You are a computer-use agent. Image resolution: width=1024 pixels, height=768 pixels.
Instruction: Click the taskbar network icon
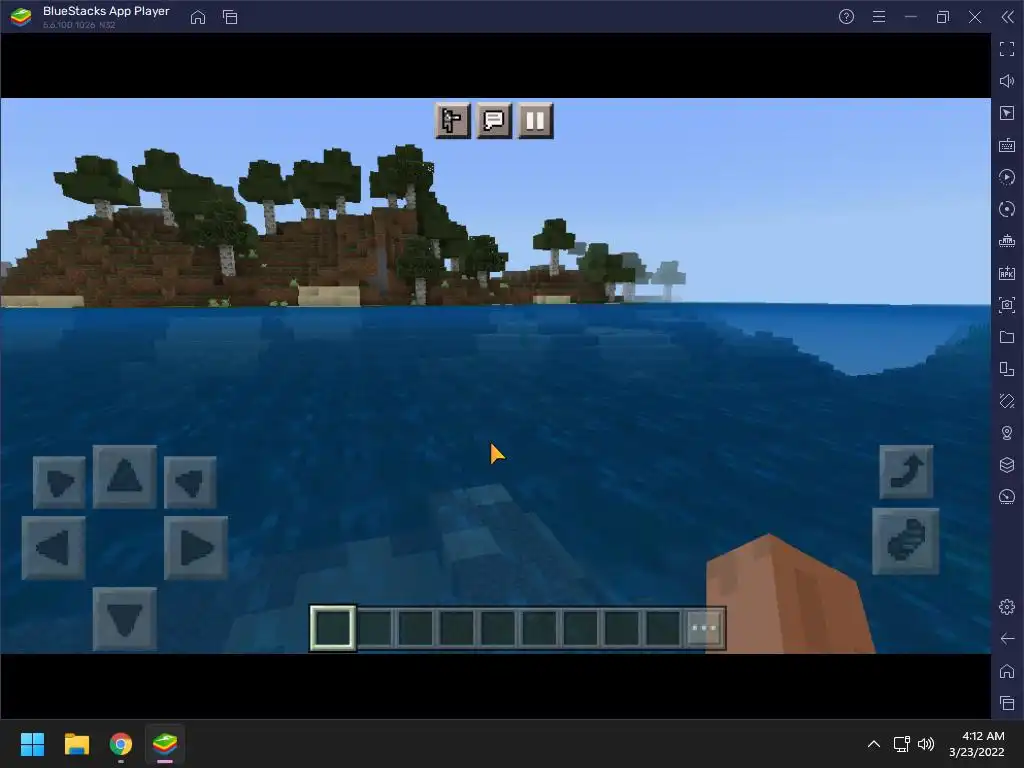[x=902, y=744]
